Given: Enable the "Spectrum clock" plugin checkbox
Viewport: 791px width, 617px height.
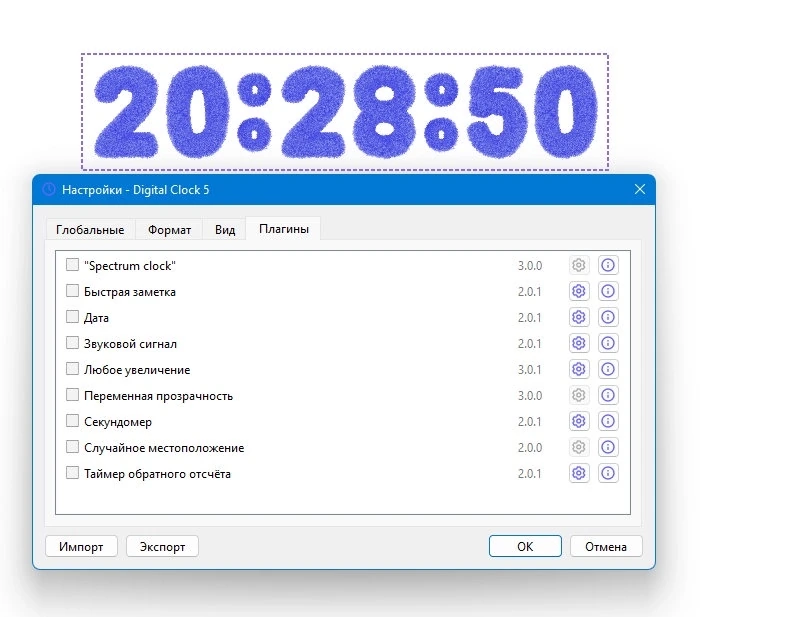Looking at the screenshot, I should tap(72, 265).
